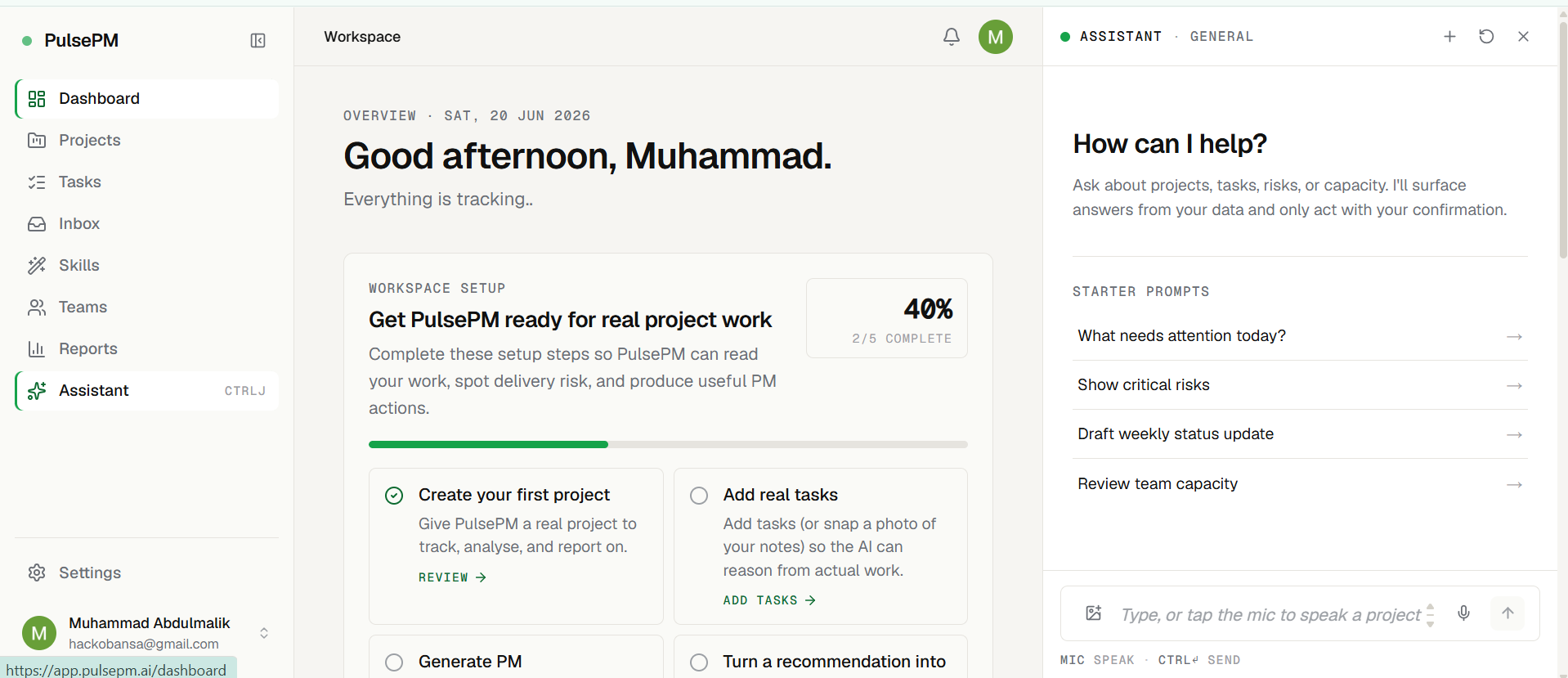Click Add real tasks card title

(x=780, y=495)
